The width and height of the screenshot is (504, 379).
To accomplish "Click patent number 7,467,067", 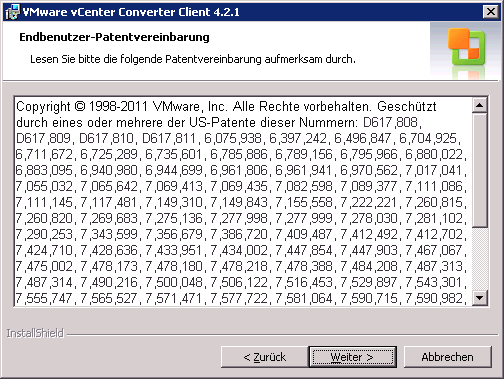I will [434, 250].
